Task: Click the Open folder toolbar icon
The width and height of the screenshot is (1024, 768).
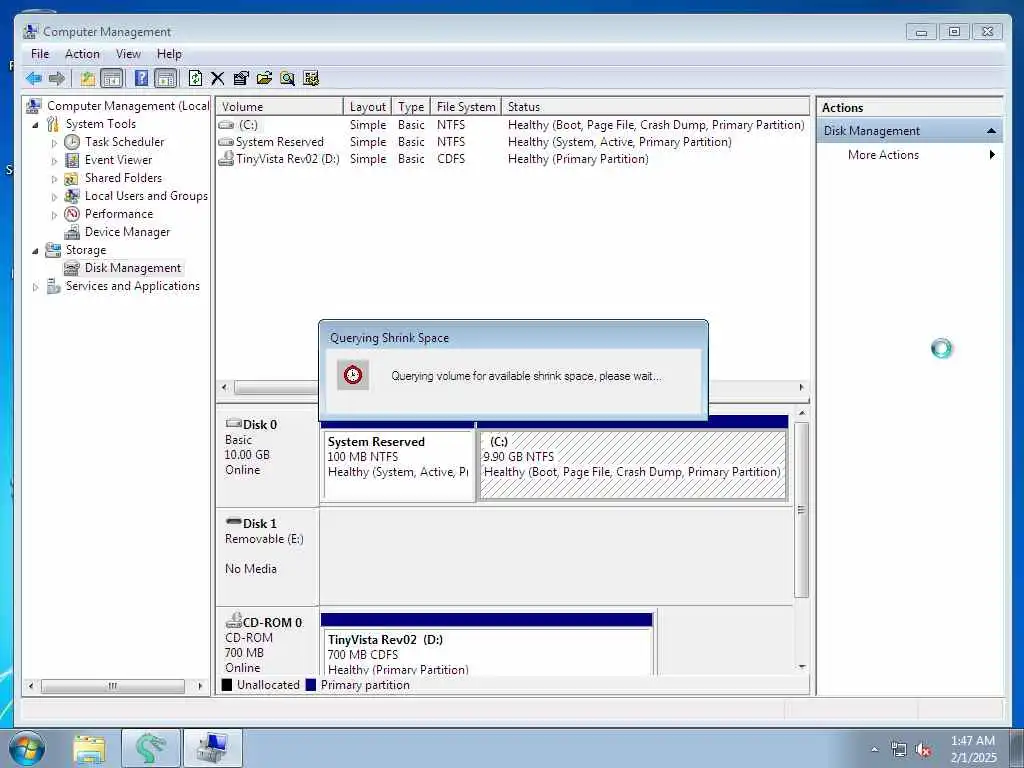Action: 264,79
